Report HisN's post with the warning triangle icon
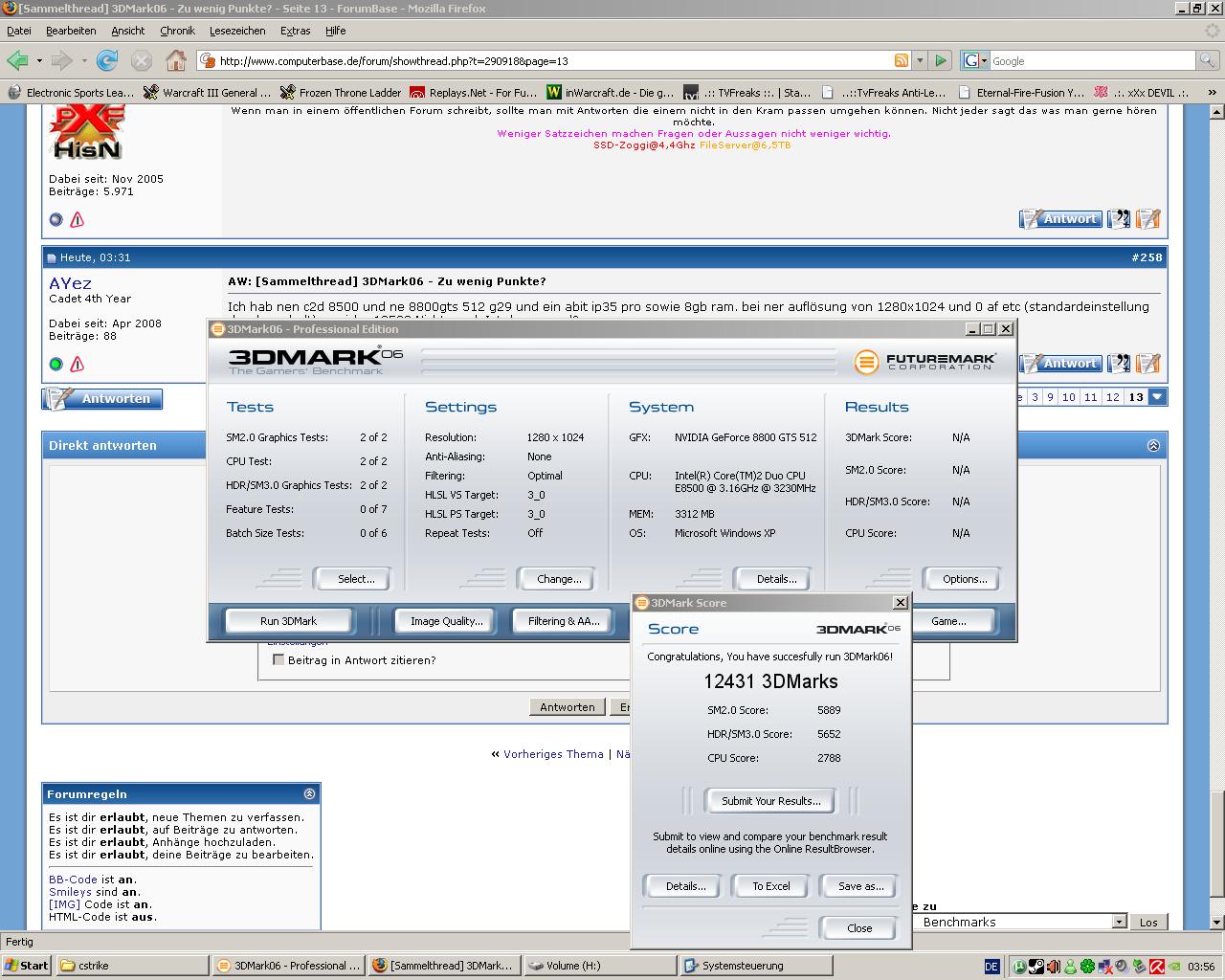1225x980 pixels. (78, 219)
